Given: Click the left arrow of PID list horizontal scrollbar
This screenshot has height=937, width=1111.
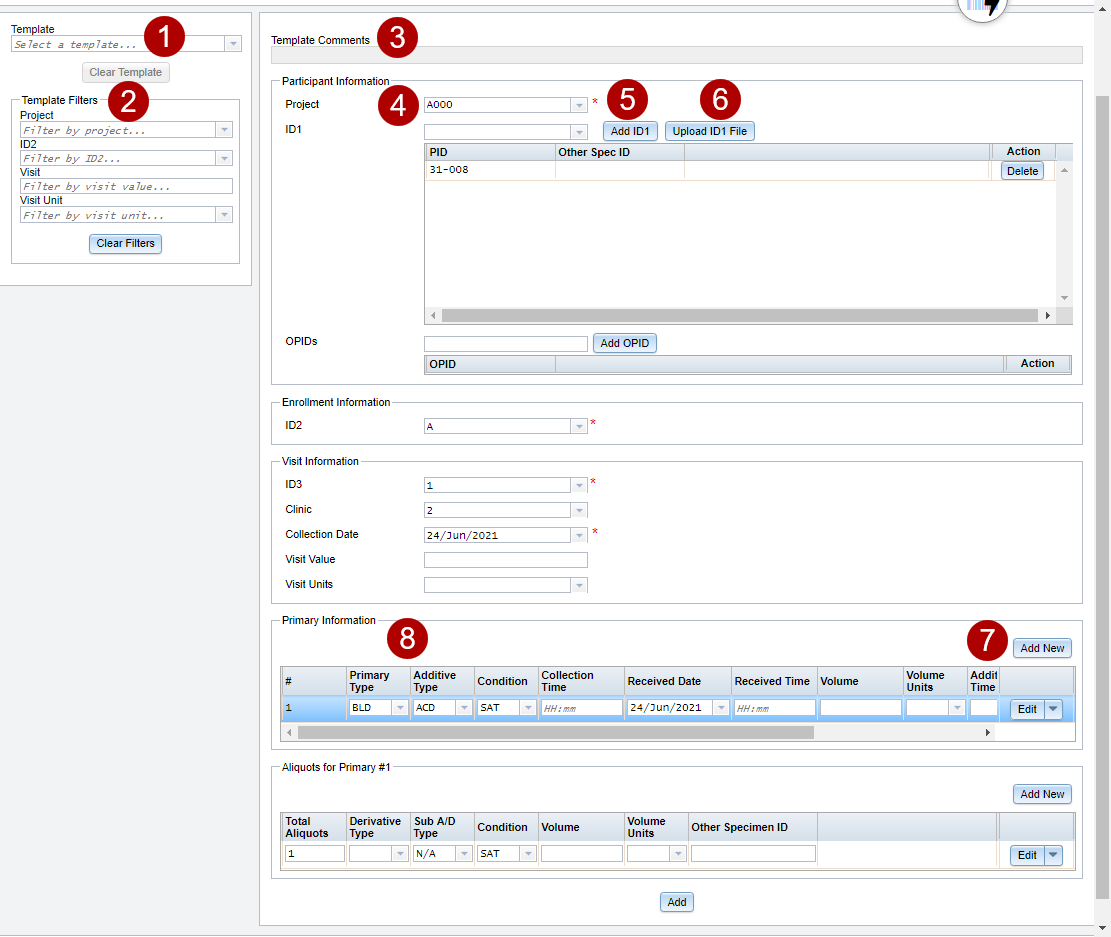Looking at the screenshot, I should 434,315.
